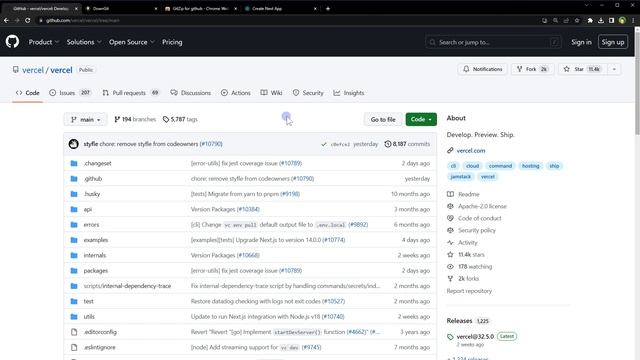Open new browser tab with plus icon
This screenshot has width=640, height=360.
pyautogui.click(x=328, y=8)
